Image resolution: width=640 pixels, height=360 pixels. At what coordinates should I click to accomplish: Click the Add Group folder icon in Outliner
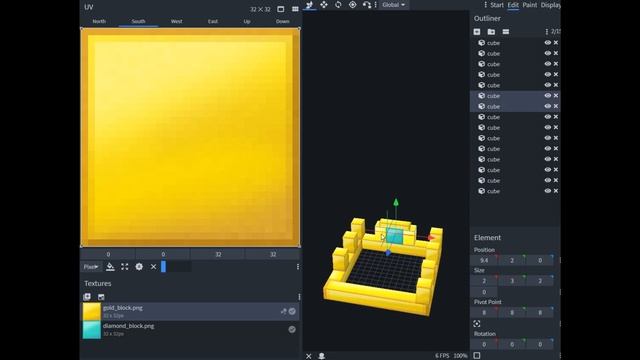pyautogui.click(x=491, y=31)
